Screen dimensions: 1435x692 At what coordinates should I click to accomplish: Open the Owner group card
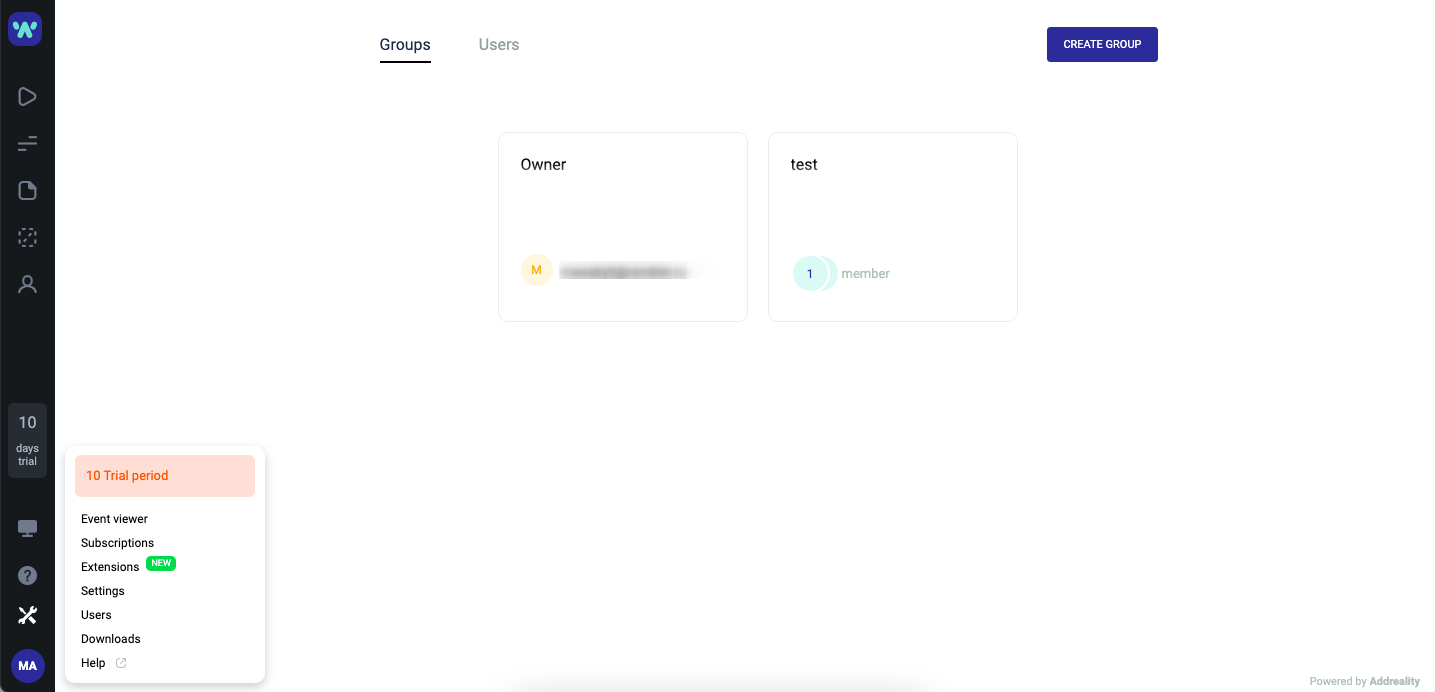pos(623,227)
